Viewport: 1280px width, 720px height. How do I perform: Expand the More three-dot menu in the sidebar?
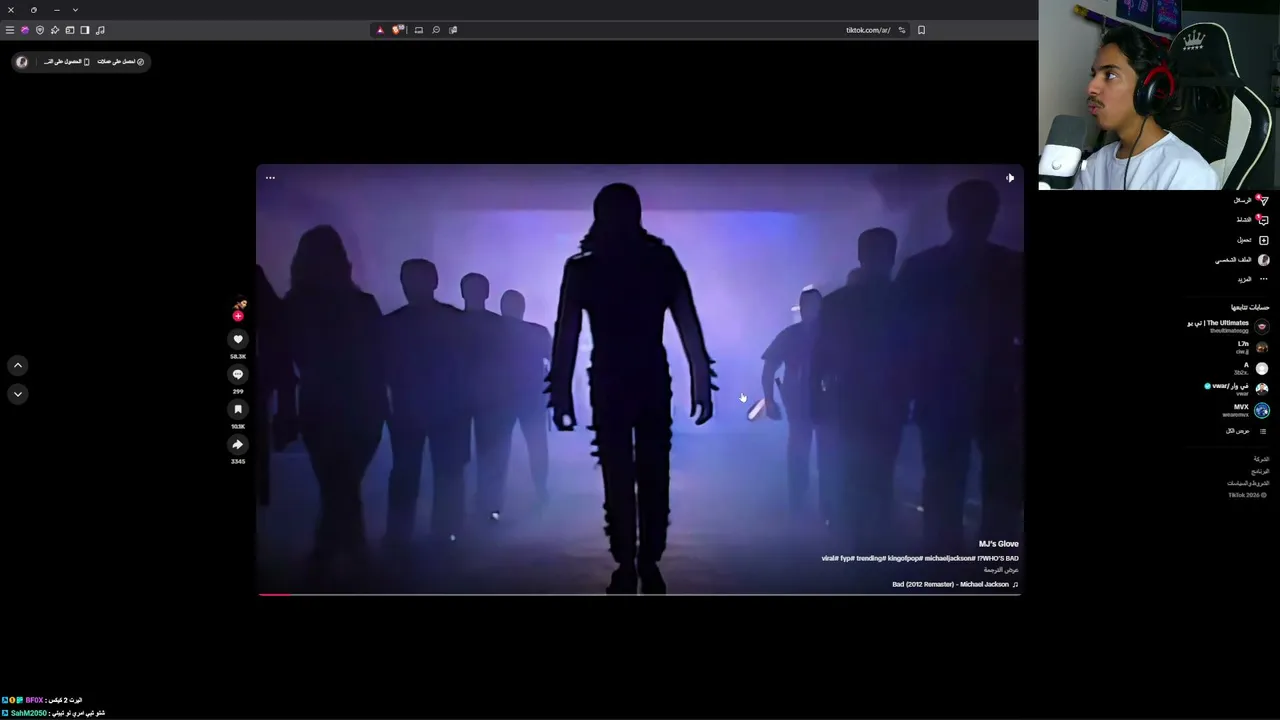point(1263,280)
